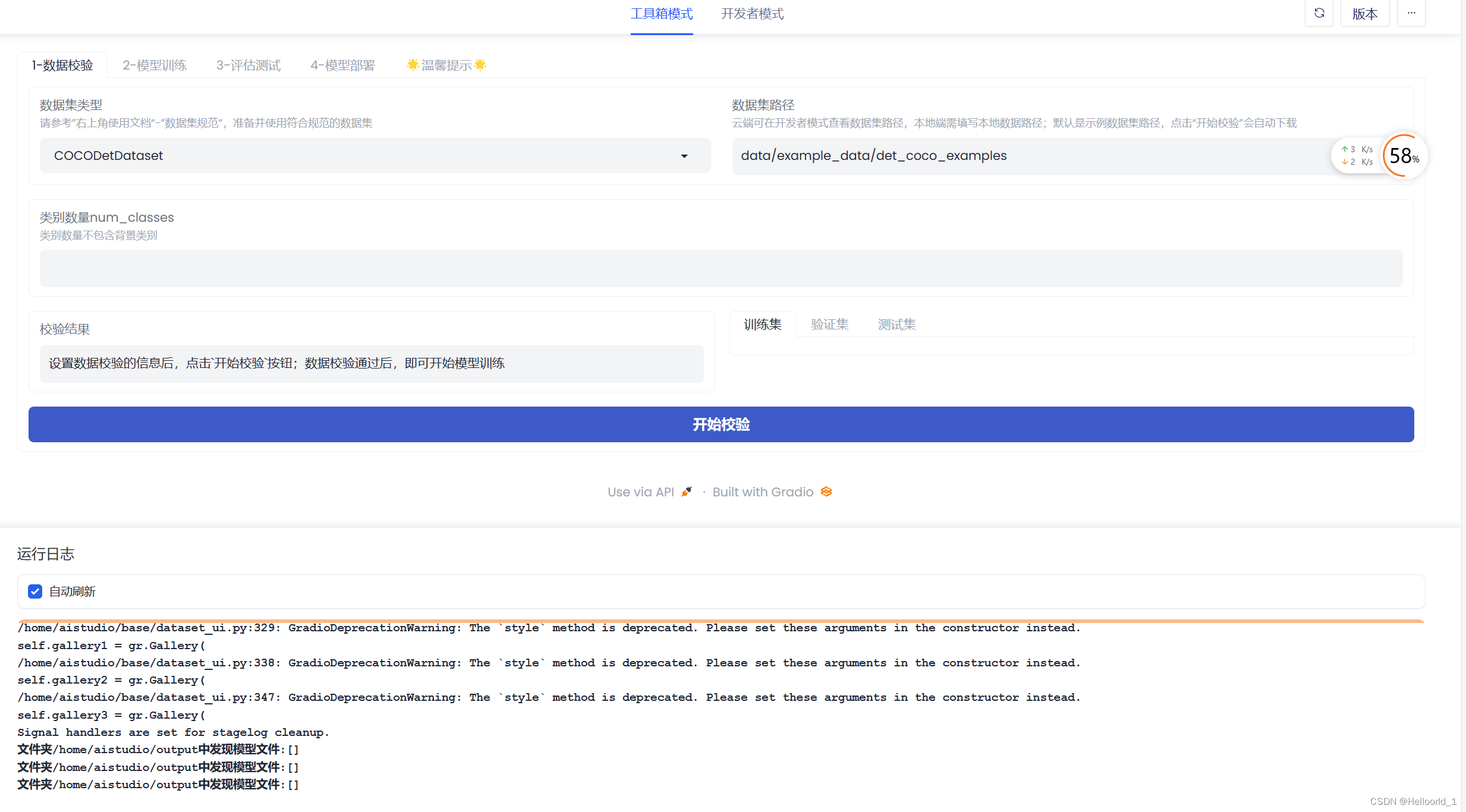
Task: Open the 数据集类型 combo box
Action: tap(357, 156)
